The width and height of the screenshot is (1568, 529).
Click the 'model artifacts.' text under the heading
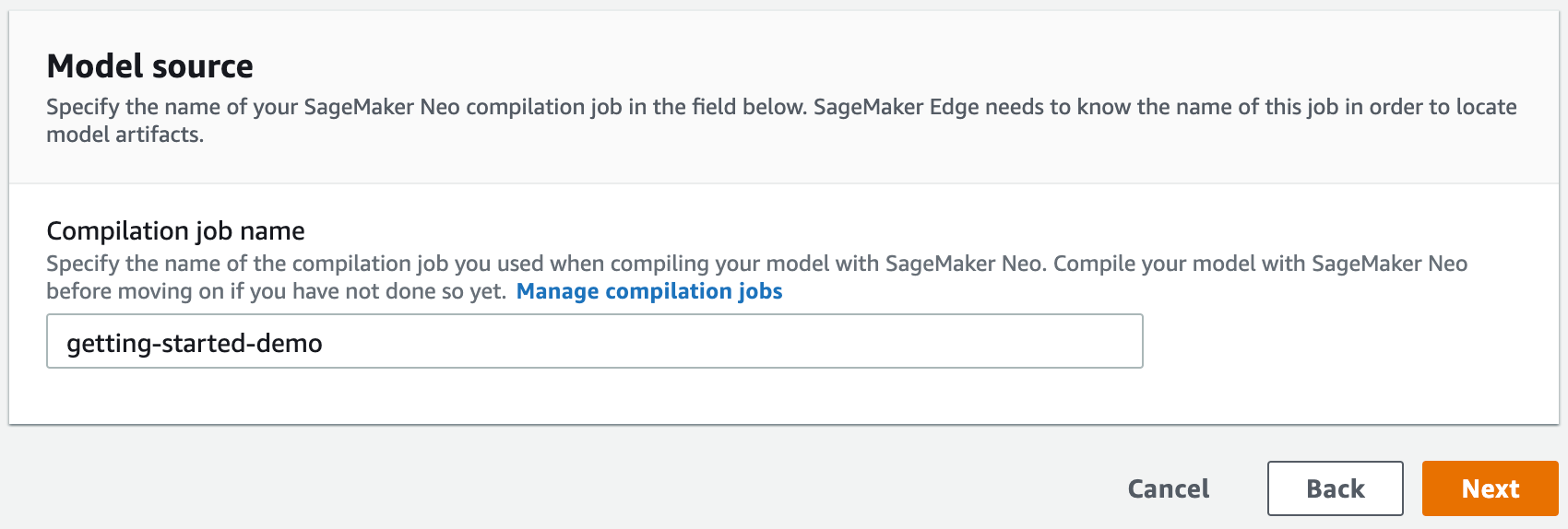[x=125, y=135]
